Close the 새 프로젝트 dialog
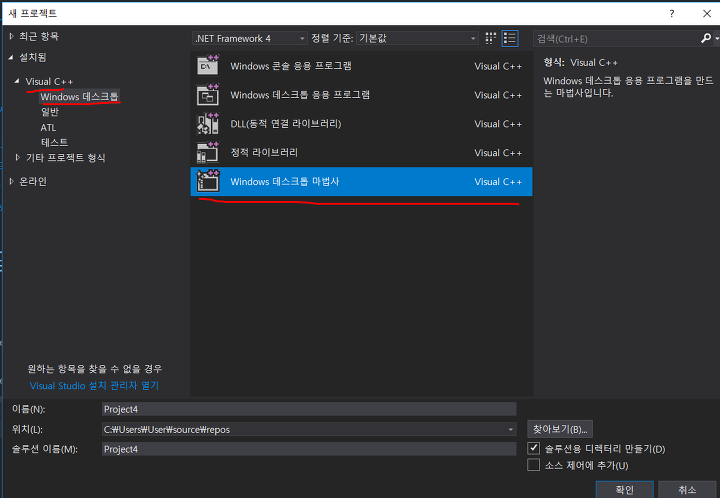Image resolution: width=720 pixels, height=498 pixels. point(707,13)
